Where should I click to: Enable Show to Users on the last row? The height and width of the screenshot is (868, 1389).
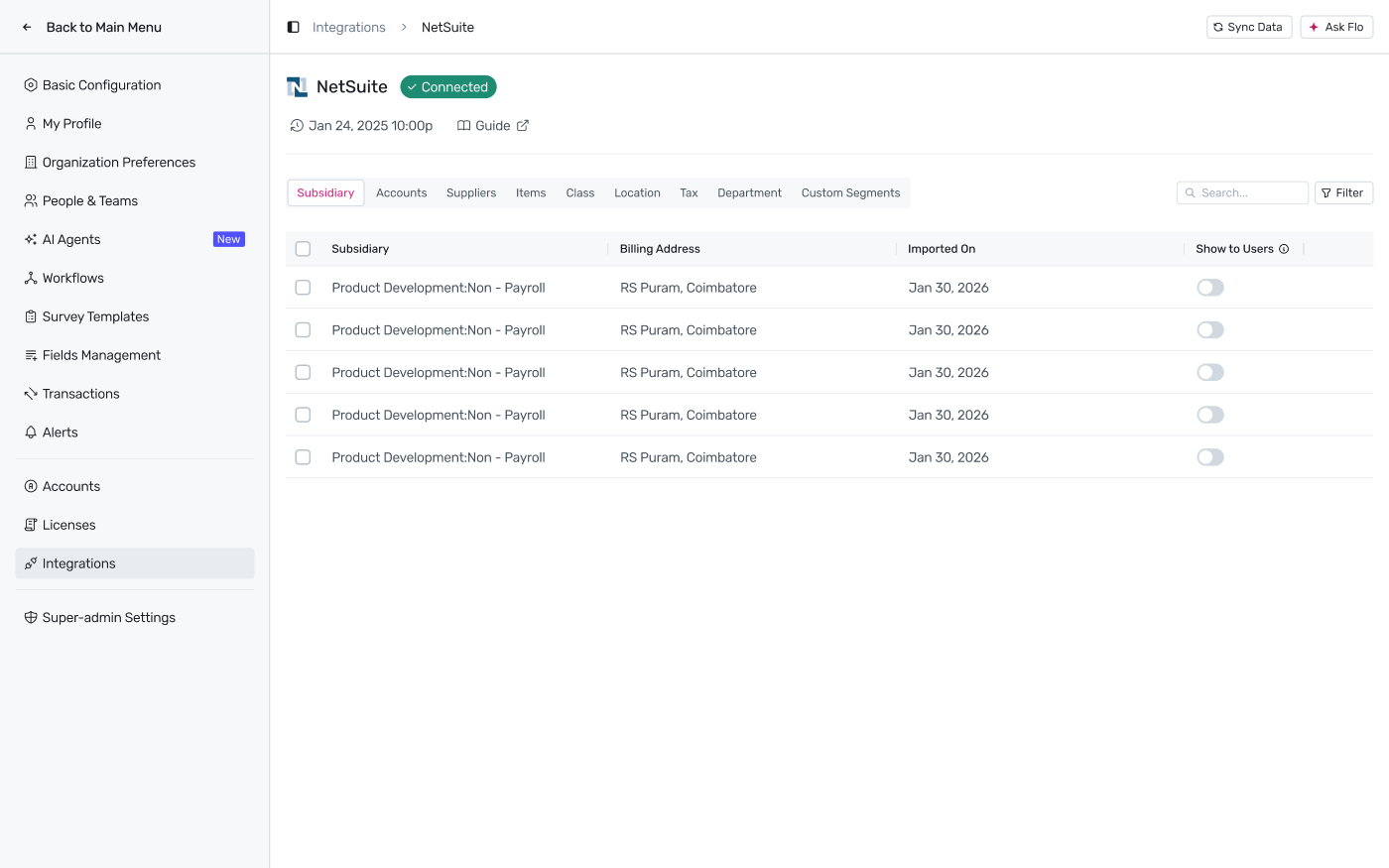click(1210, 457)
